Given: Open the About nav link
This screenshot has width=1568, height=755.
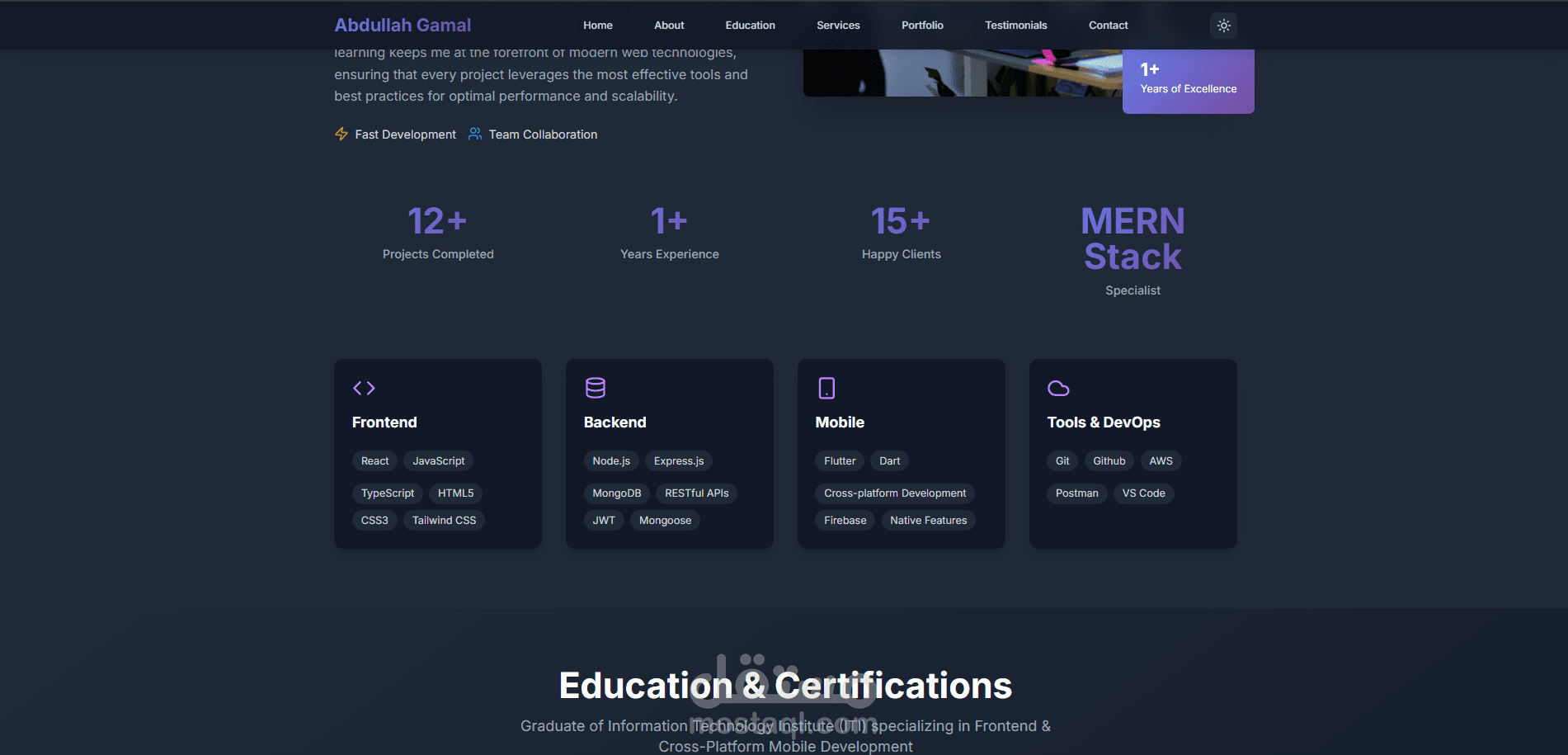Looking at the screenshot, I should [669, 26].
